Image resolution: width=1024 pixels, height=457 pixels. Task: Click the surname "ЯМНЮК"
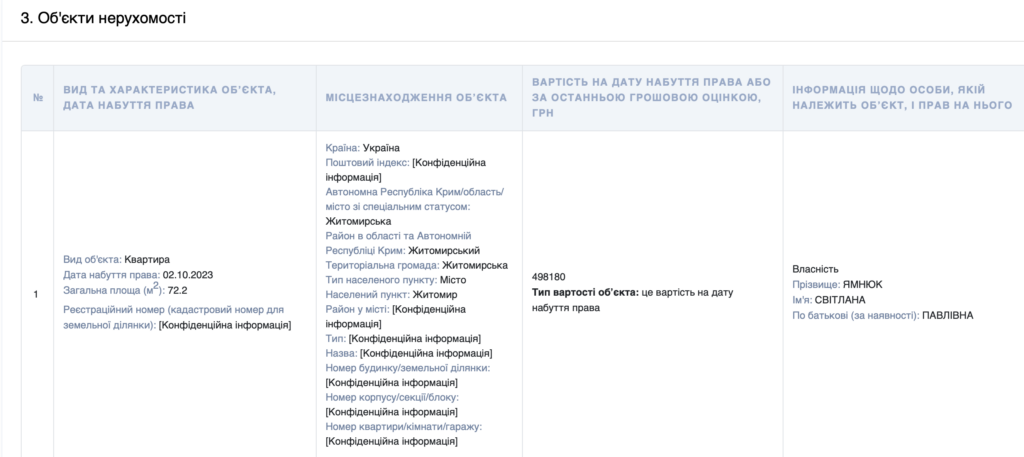point(862,284)
